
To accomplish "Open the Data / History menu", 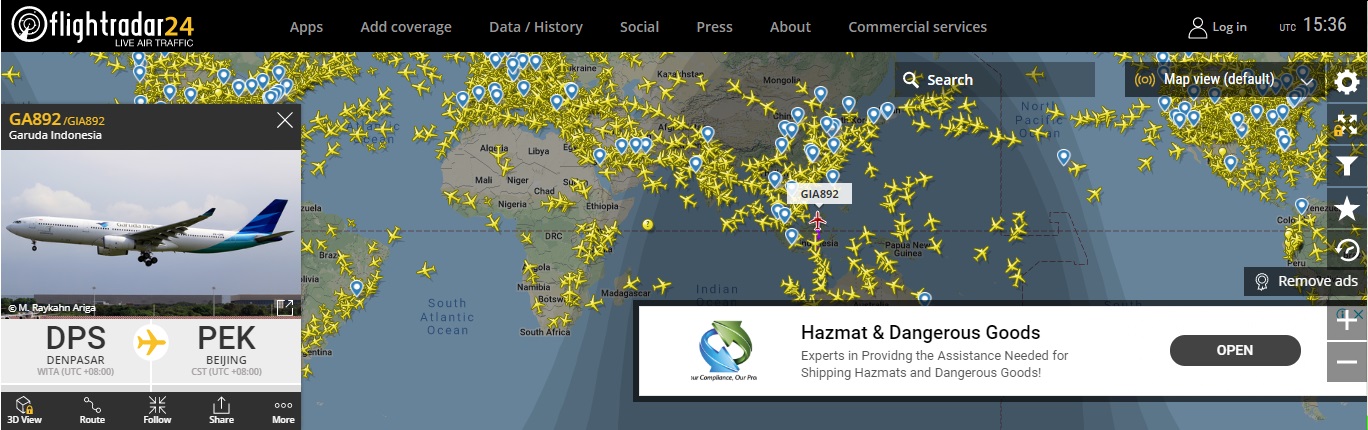I will pos(536,27).
